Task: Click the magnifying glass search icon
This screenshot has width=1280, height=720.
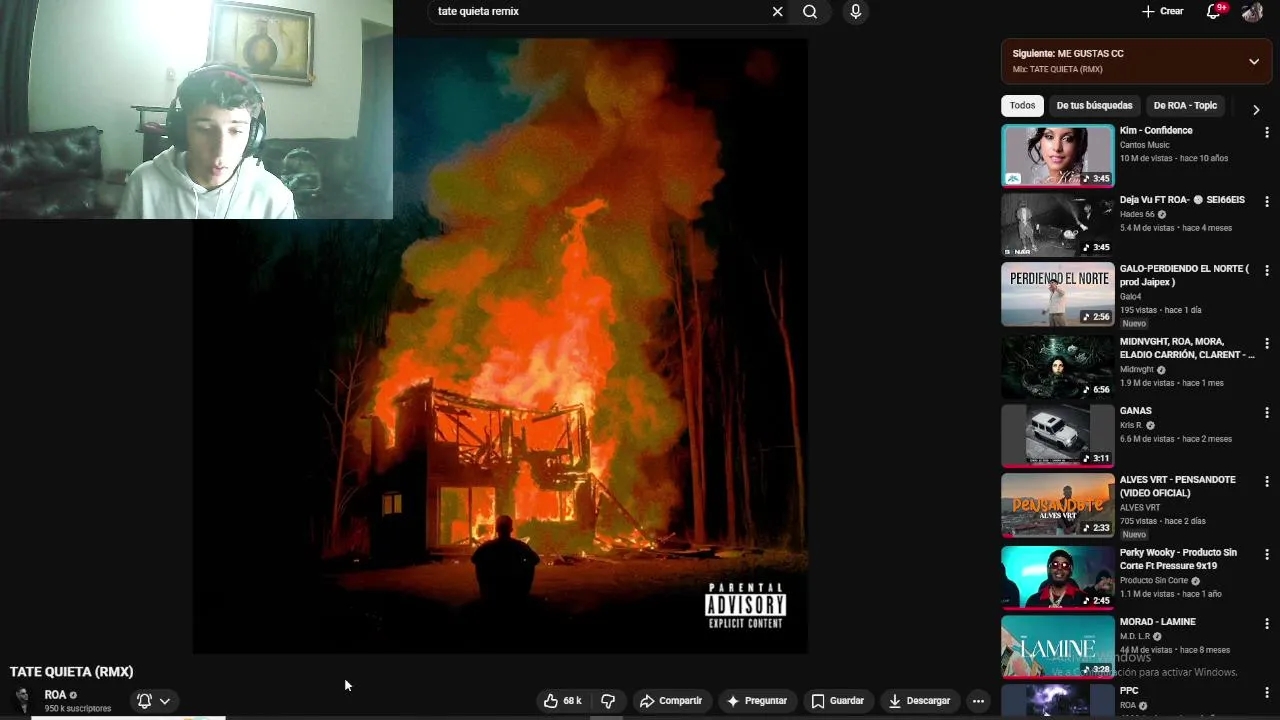Action: click(x=810, y=12)
